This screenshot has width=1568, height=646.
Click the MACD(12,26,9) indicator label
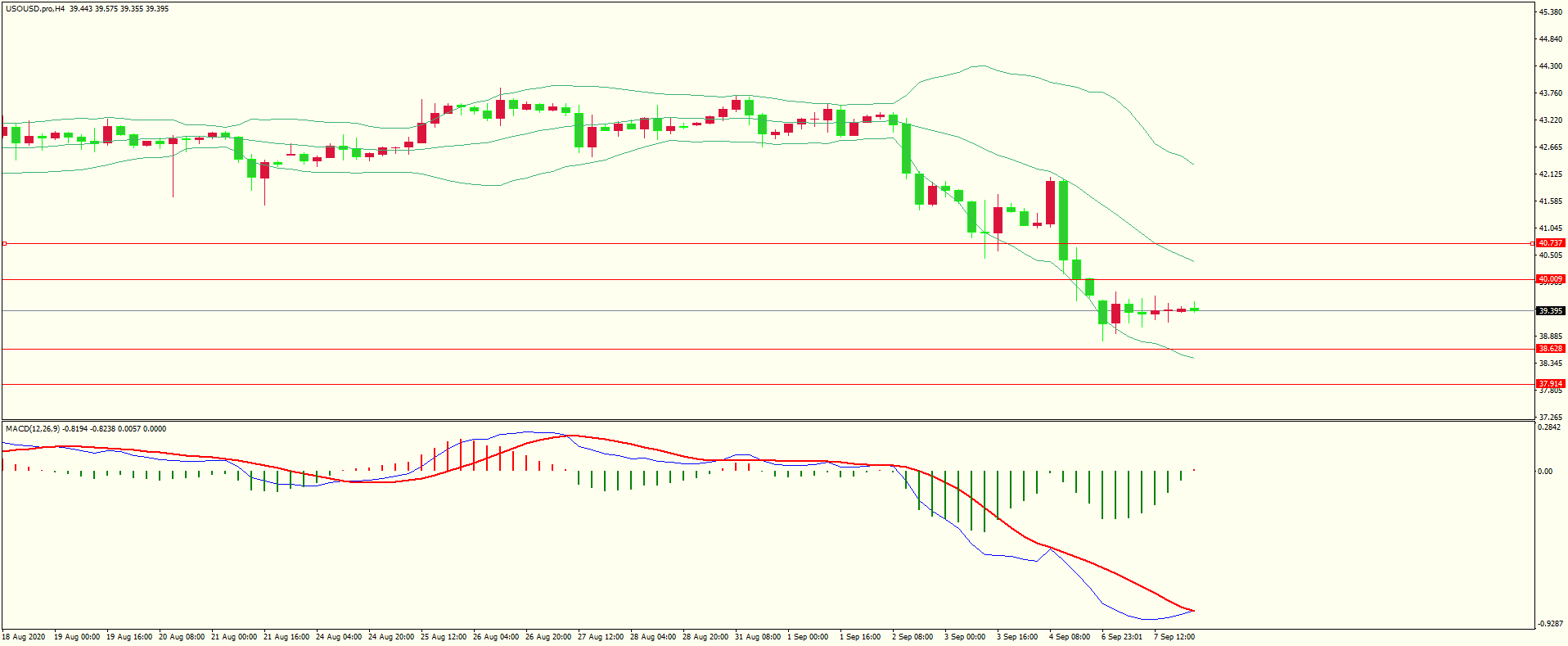(33, 428)
